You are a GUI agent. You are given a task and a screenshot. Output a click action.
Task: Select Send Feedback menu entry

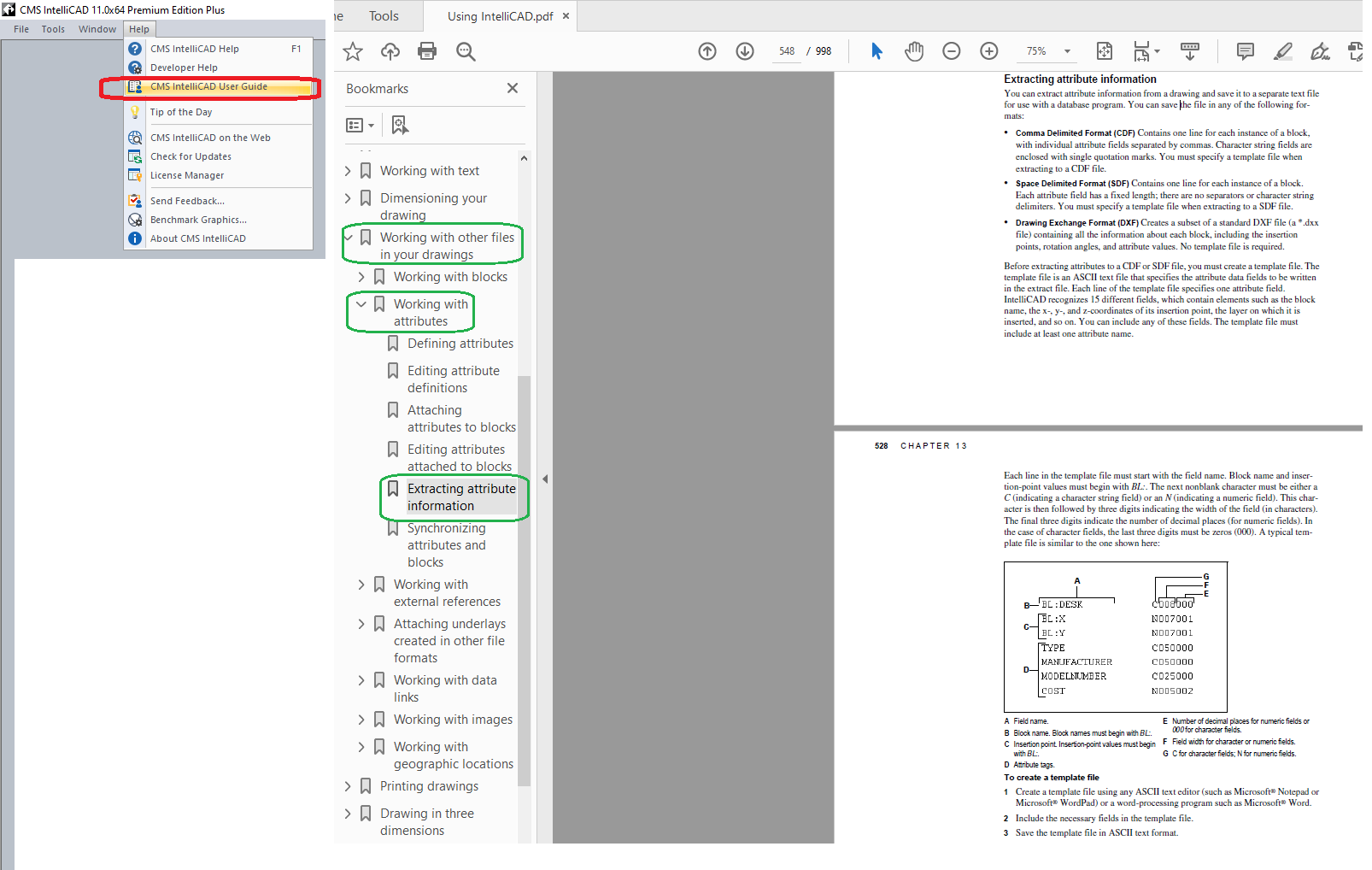(219, 201)
